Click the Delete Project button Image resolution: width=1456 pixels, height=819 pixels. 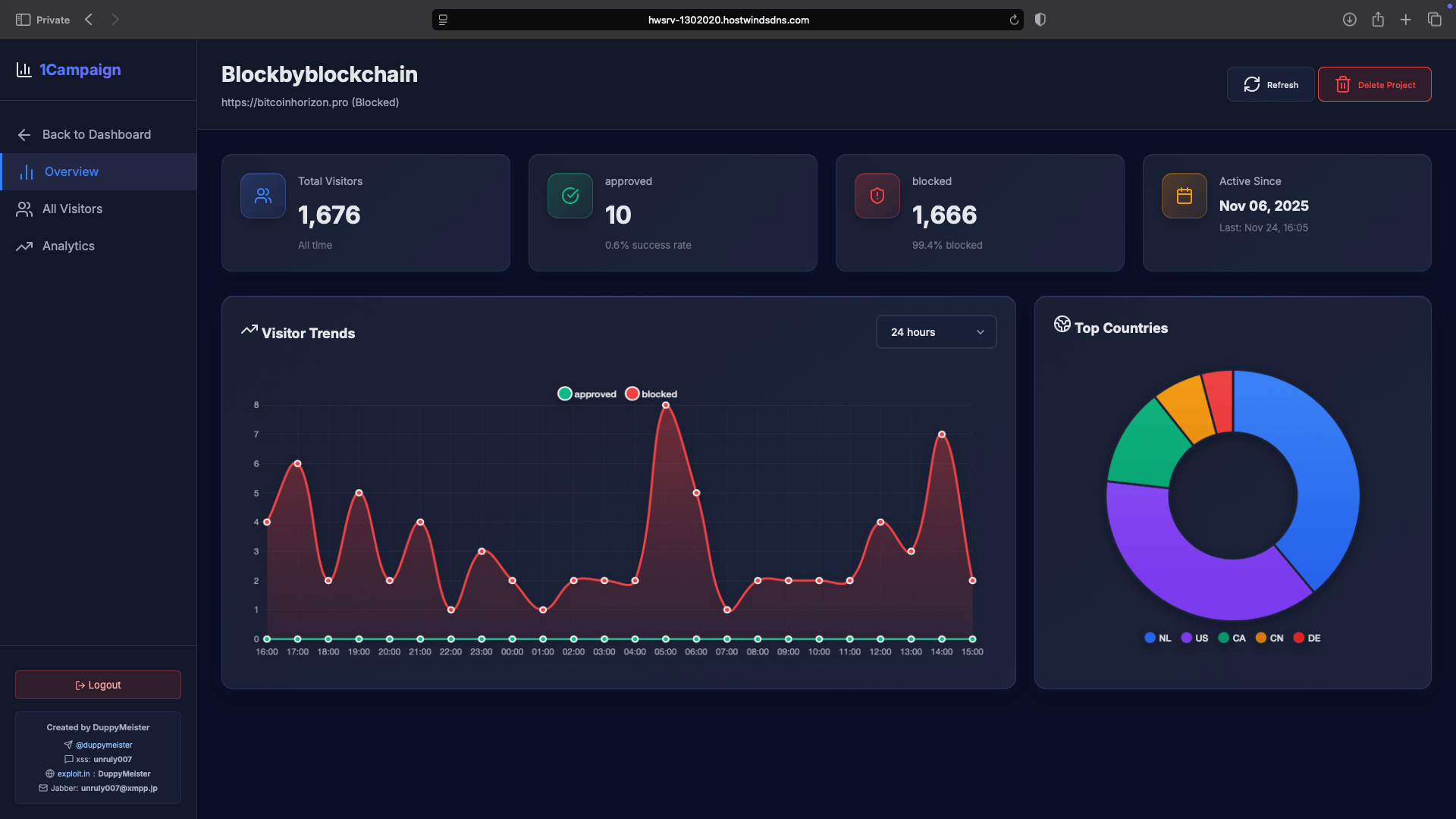click(1374, 84)
